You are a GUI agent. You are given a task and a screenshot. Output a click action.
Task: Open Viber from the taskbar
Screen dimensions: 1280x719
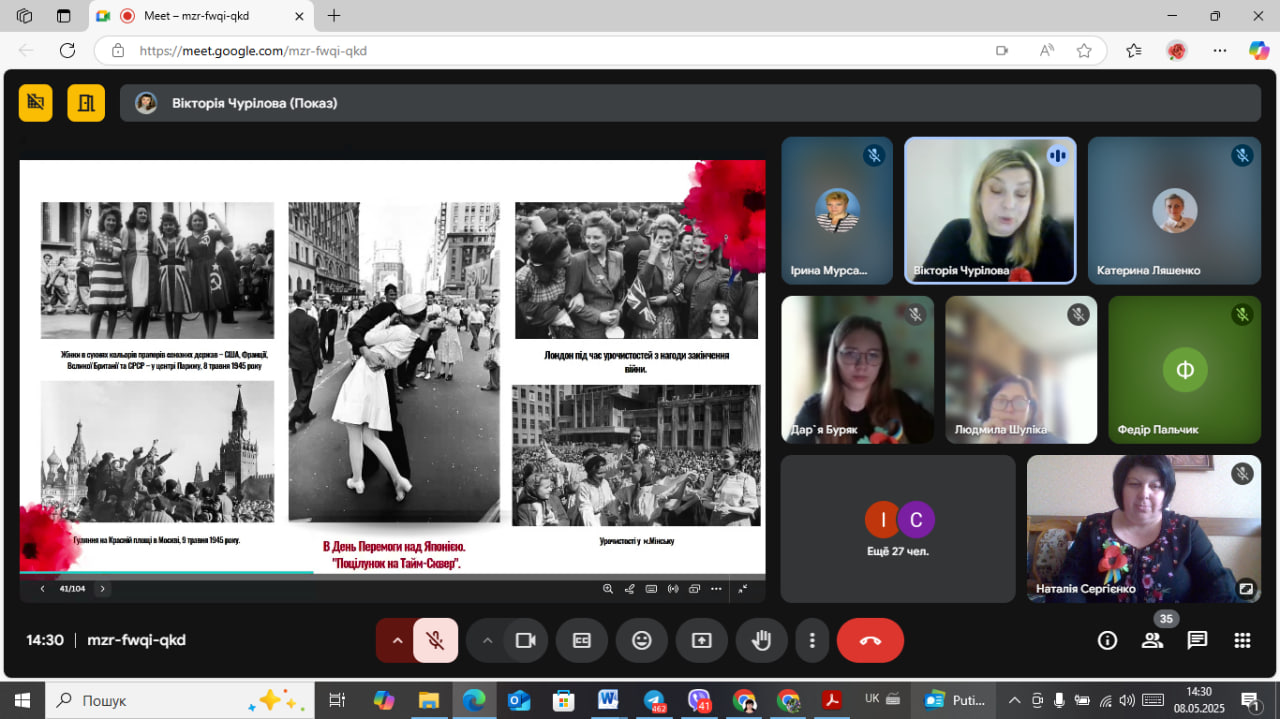coord(699,700)
